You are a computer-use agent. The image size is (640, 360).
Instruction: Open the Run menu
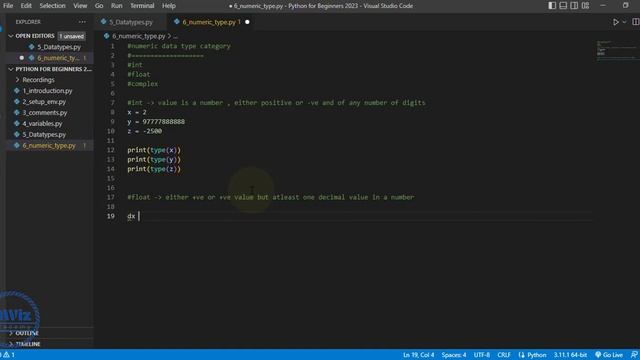[x=116, y=6]
